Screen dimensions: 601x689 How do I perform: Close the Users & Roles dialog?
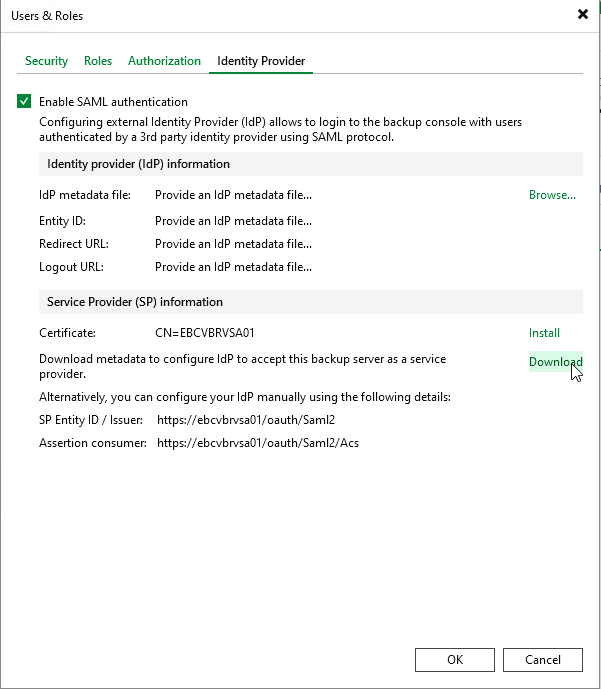point(583,15)
